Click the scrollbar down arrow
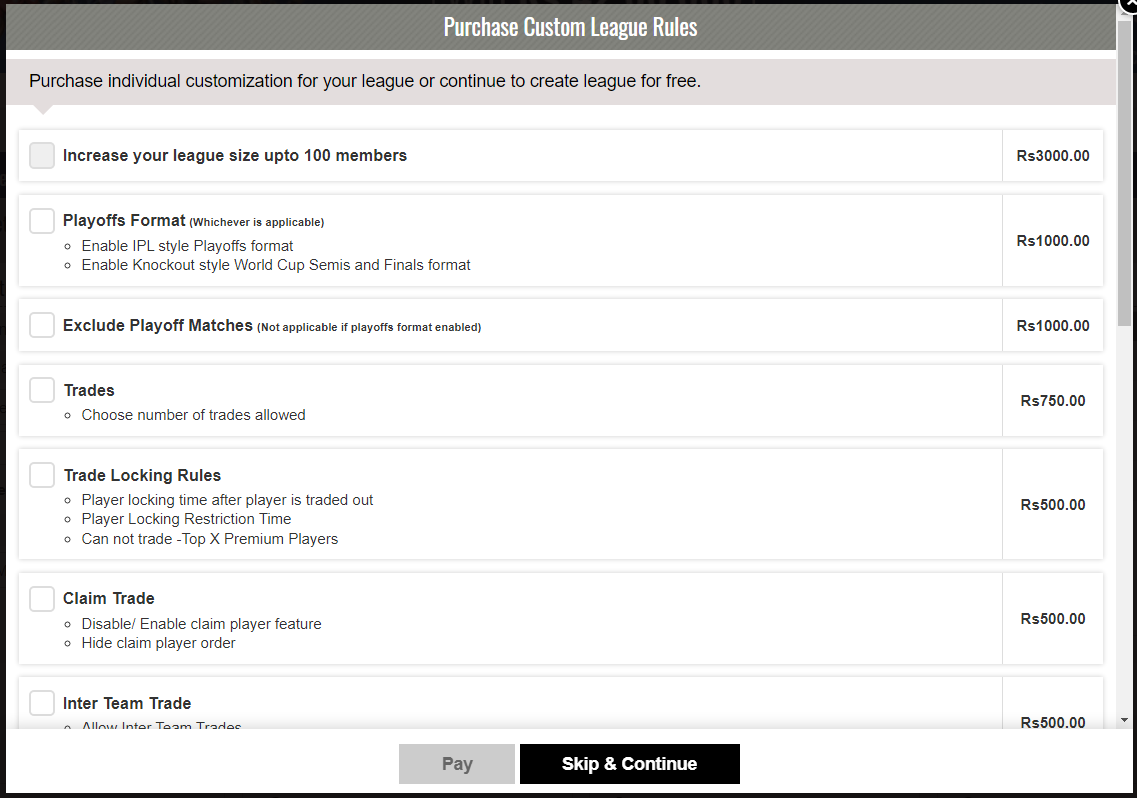The image size is (1137, 798). [1125, 720]
